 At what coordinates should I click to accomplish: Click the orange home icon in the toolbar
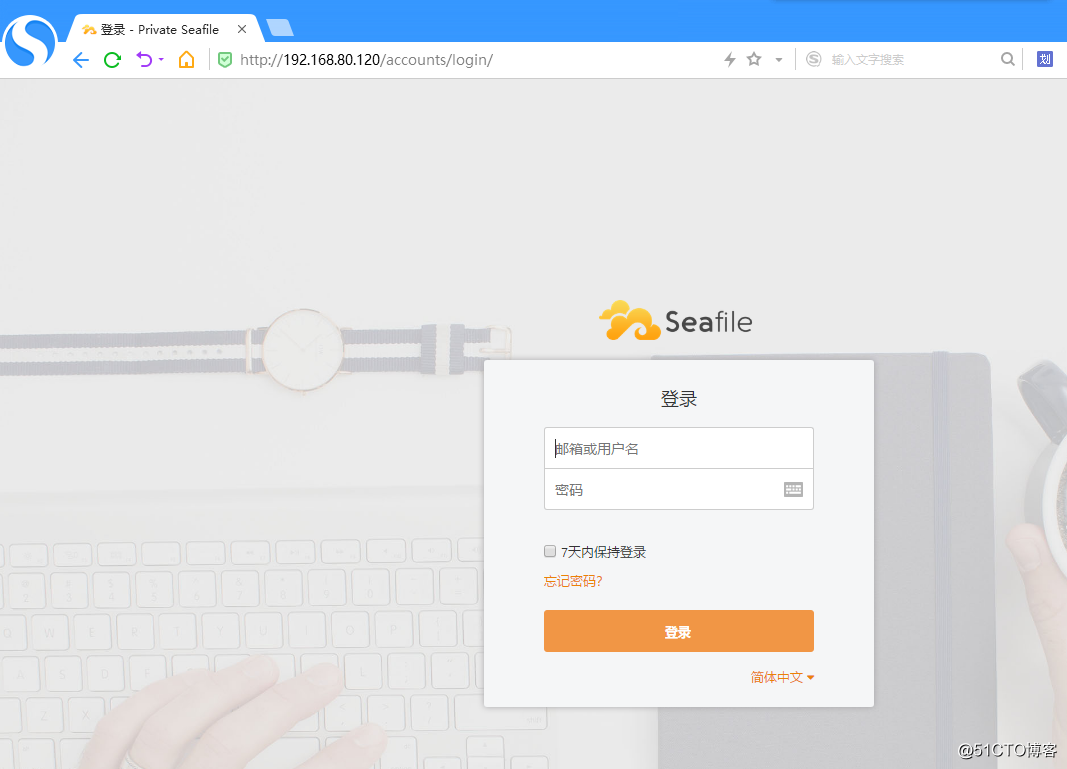point(186,59)
